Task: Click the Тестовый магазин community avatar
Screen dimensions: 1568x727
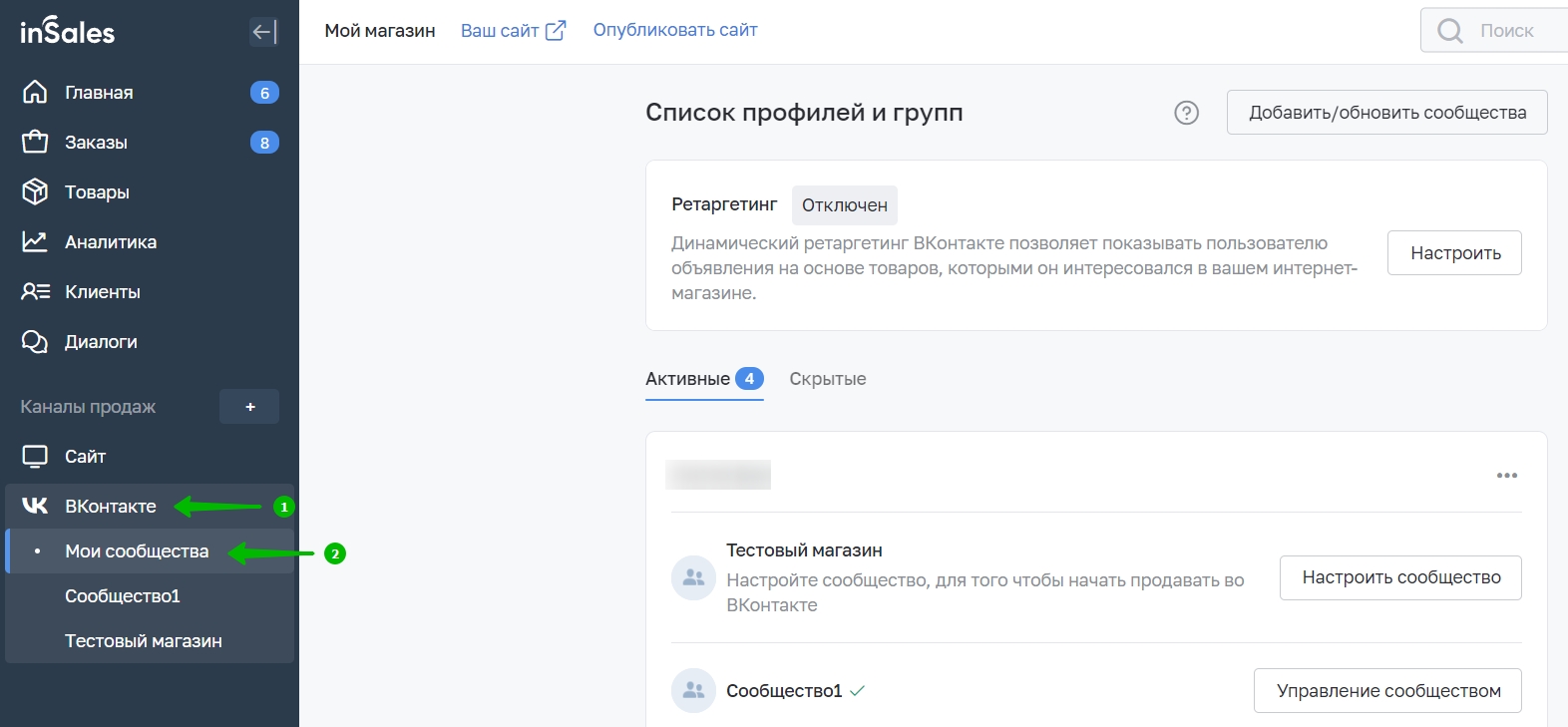Action: pos(694,577)
